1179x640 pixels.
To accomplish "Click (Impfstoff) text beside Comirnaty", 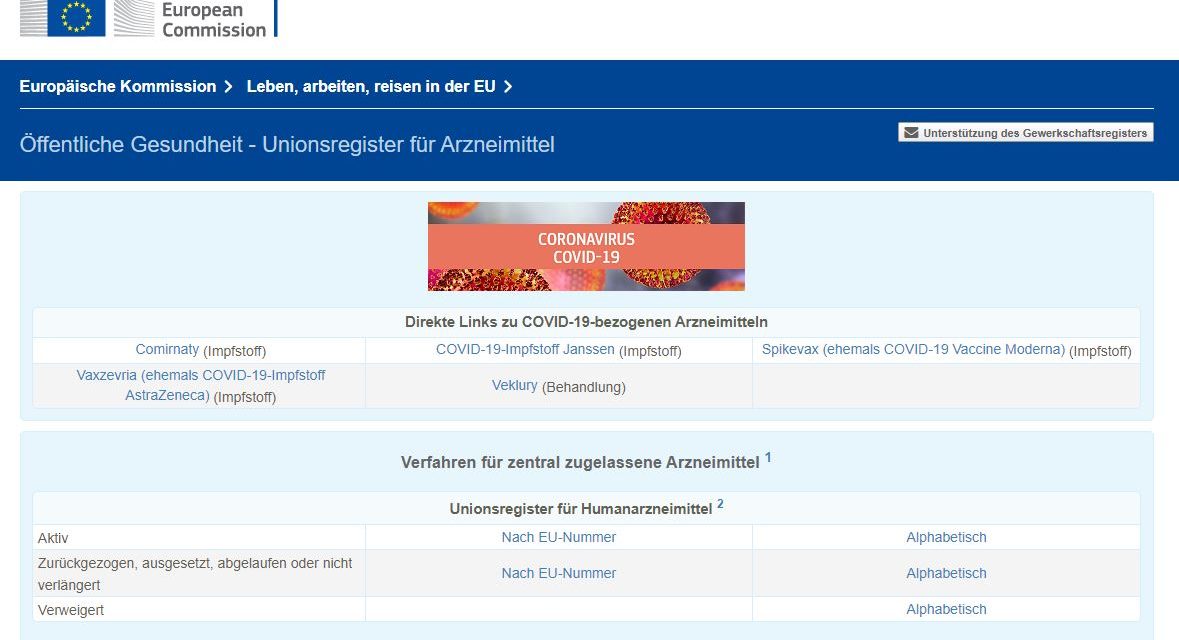I will (235, 351).
